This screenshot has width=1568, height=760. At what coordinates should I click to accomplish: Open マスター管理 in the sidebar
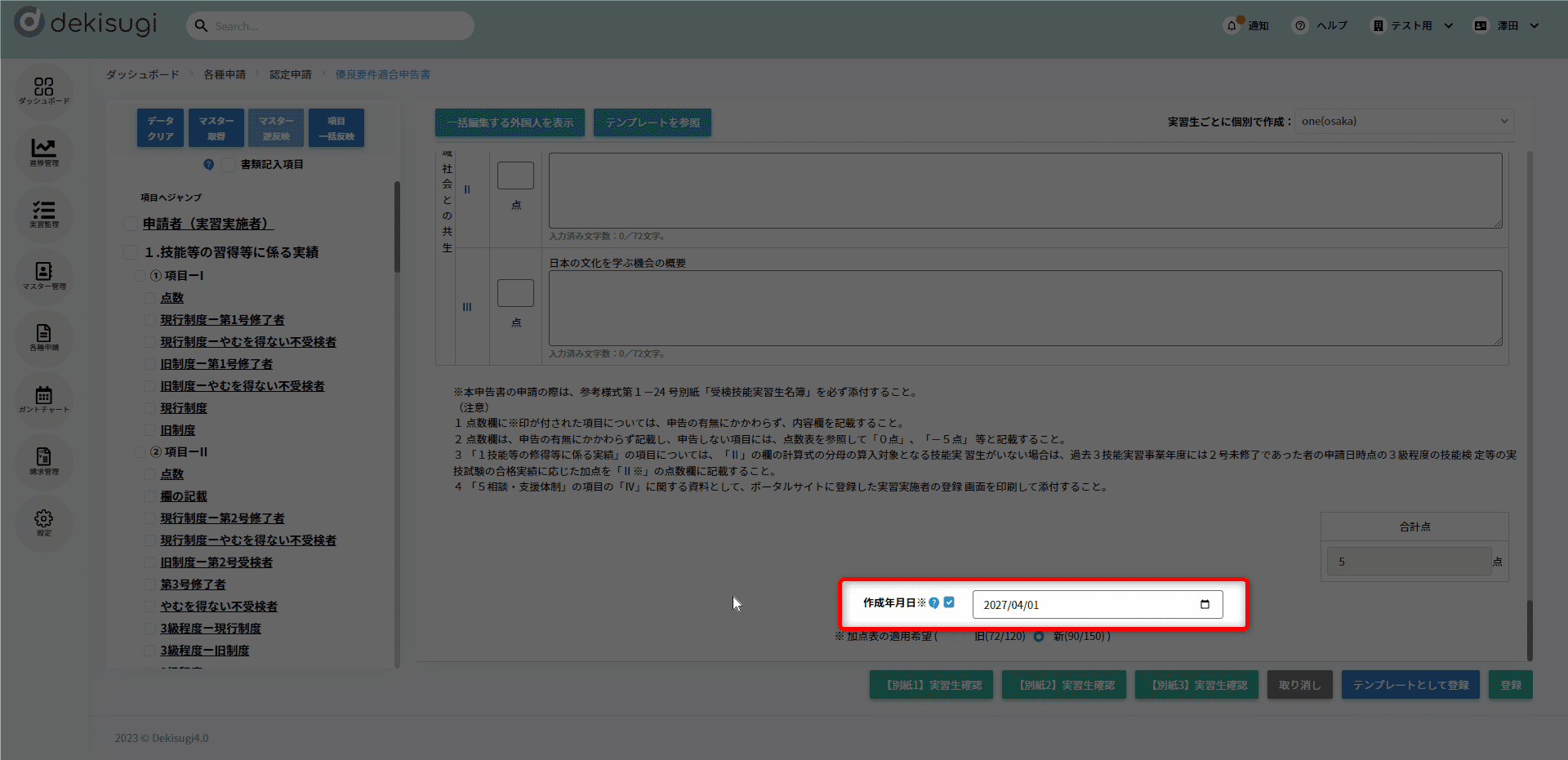coord(44,275)
